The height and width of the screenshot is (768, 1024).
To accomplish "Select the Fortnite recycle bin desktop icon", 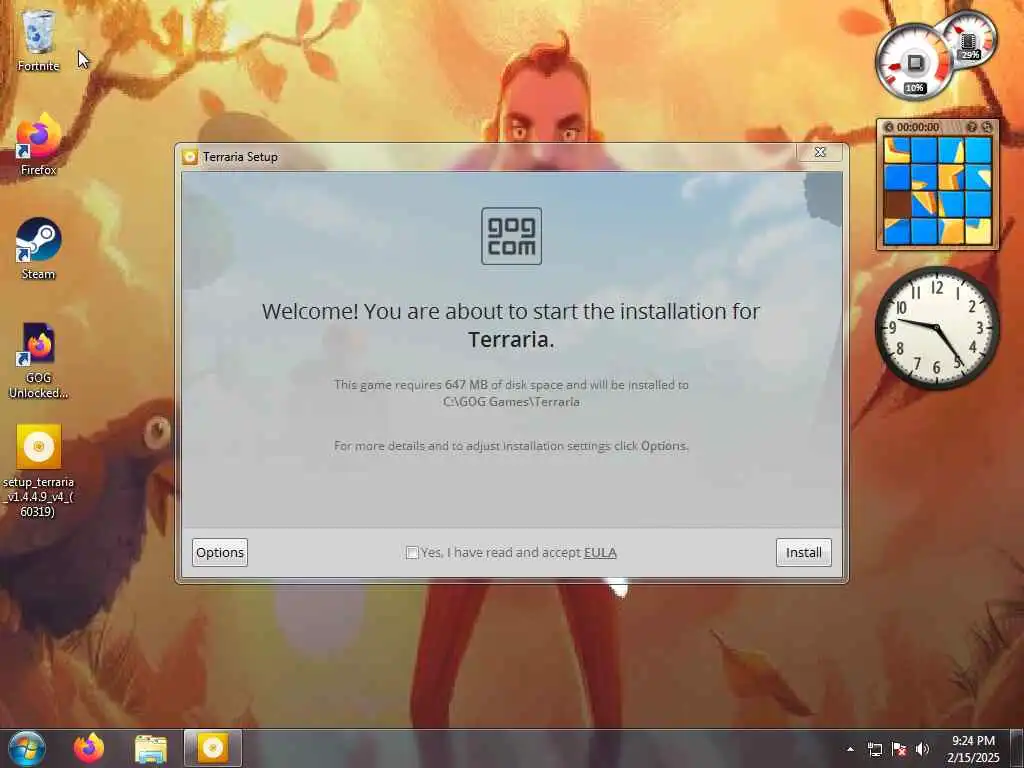I will coord(39,40).
